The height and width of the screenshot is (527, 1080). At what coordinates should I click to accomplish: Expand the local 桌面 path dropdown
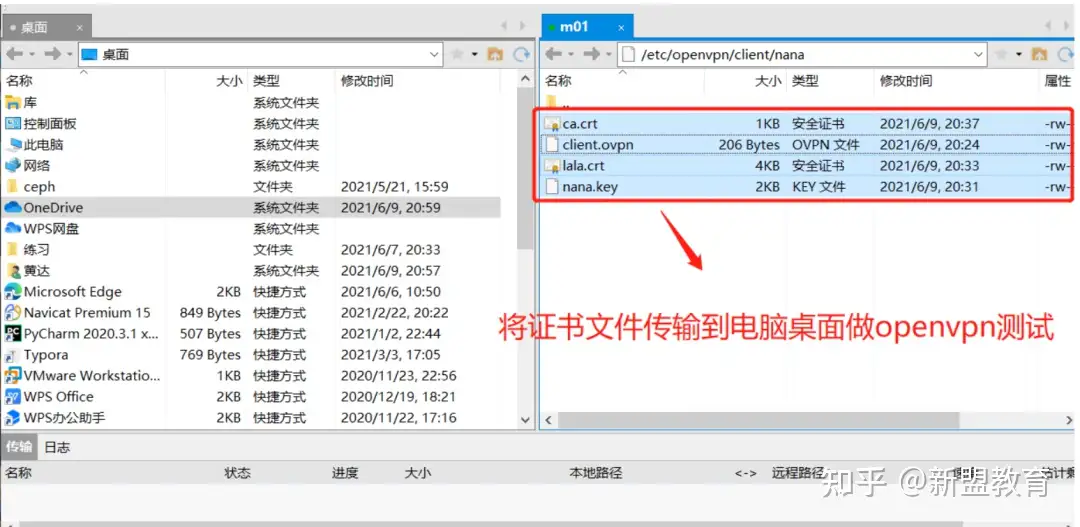[434, 54]
